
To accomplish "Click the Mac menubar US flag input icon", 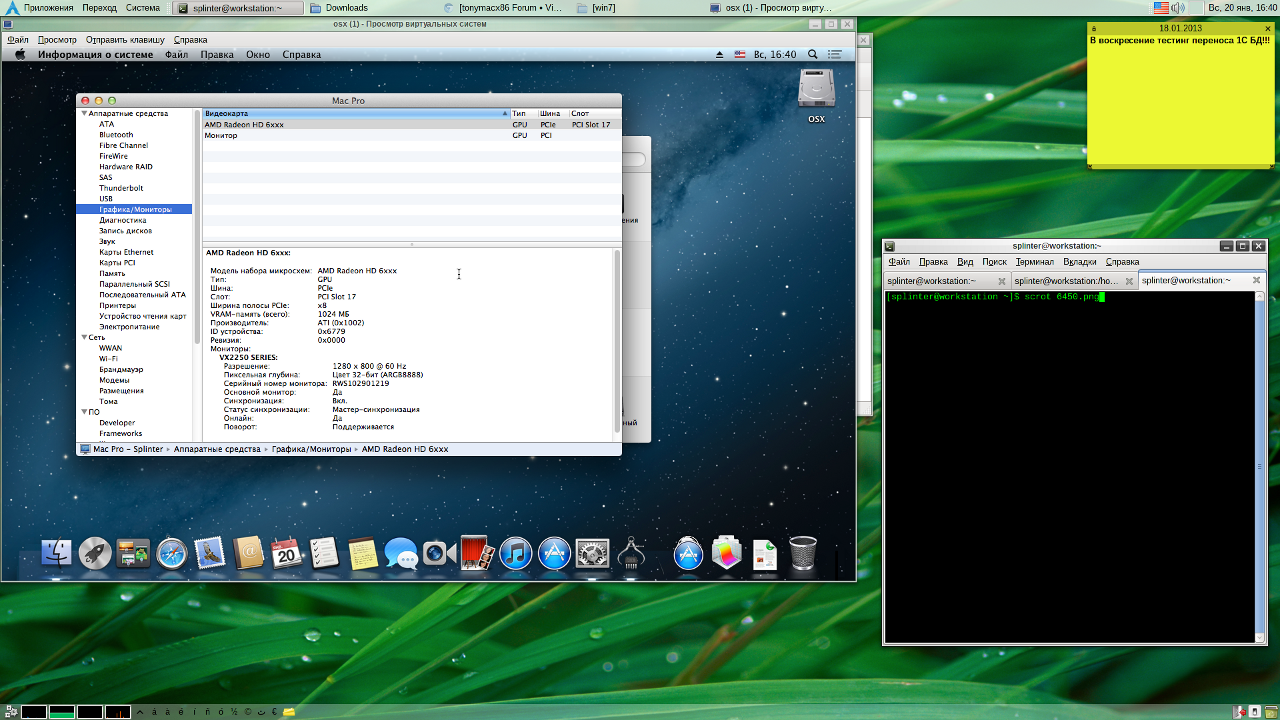I will click(x=740, y=55).
